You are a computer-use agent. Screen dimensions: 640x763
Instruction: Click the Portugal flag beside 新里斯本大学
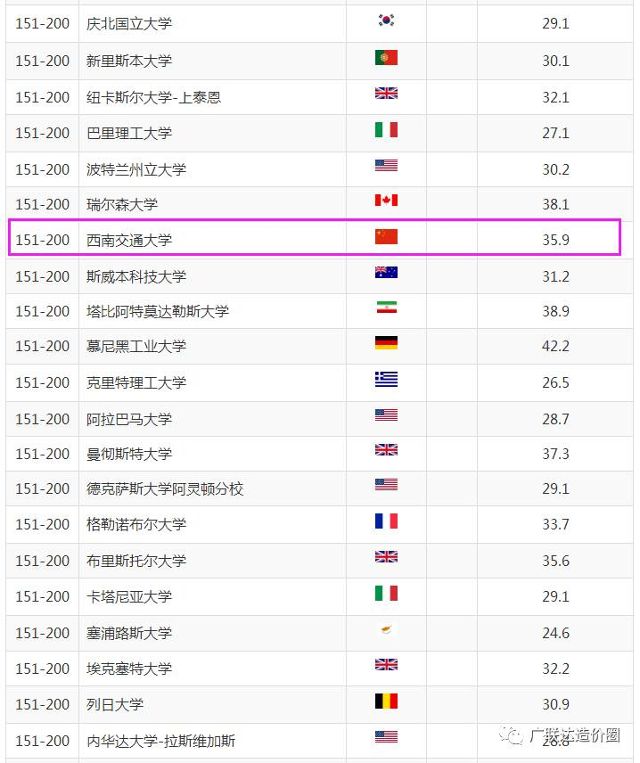tap(386, 57)
